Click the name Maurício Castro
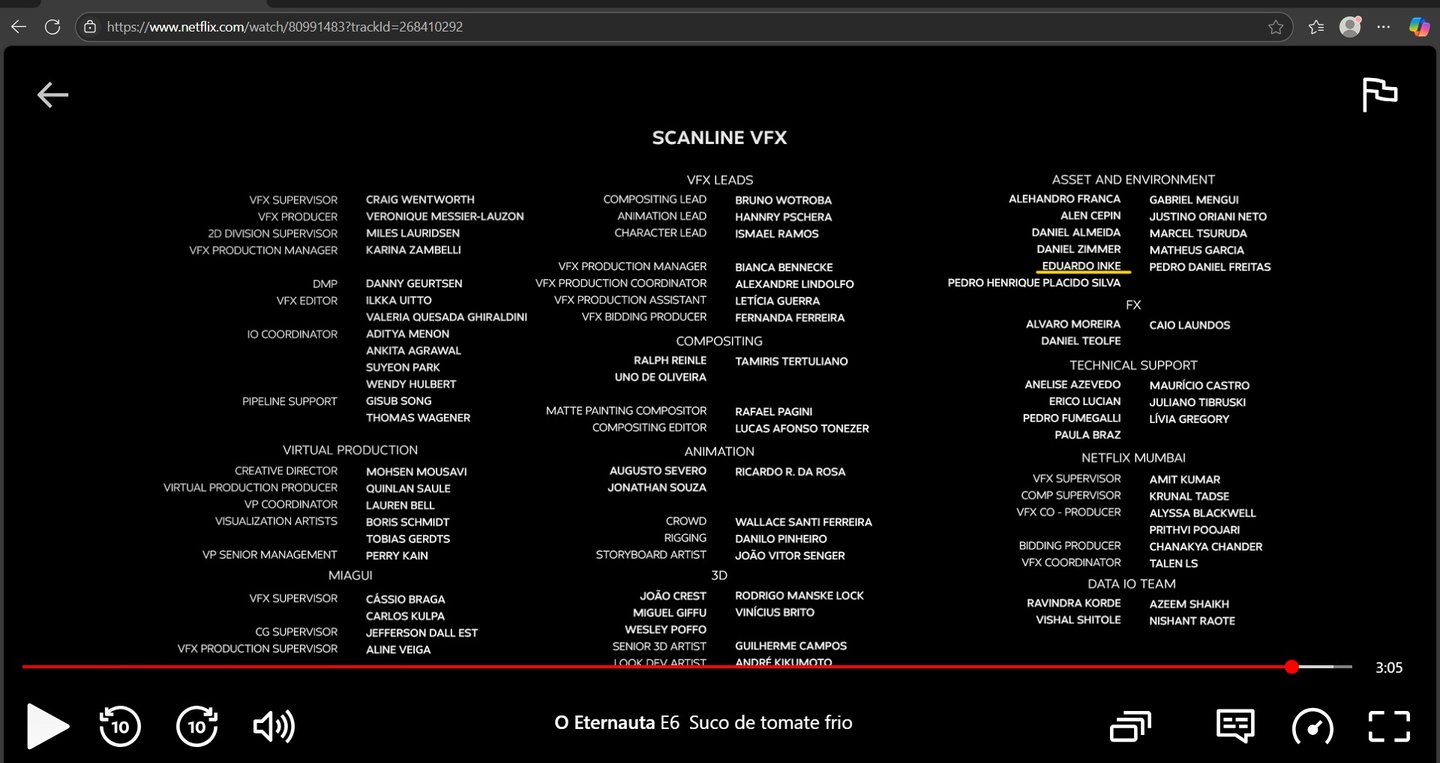 pyautogui.click(x=1199, y=386)
